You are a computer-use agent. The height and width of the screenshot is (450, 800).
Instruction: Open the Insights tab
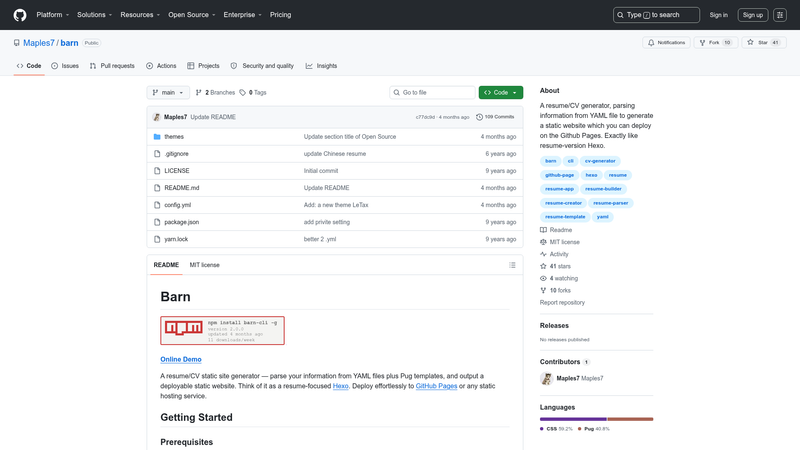(x=321, y=66)
